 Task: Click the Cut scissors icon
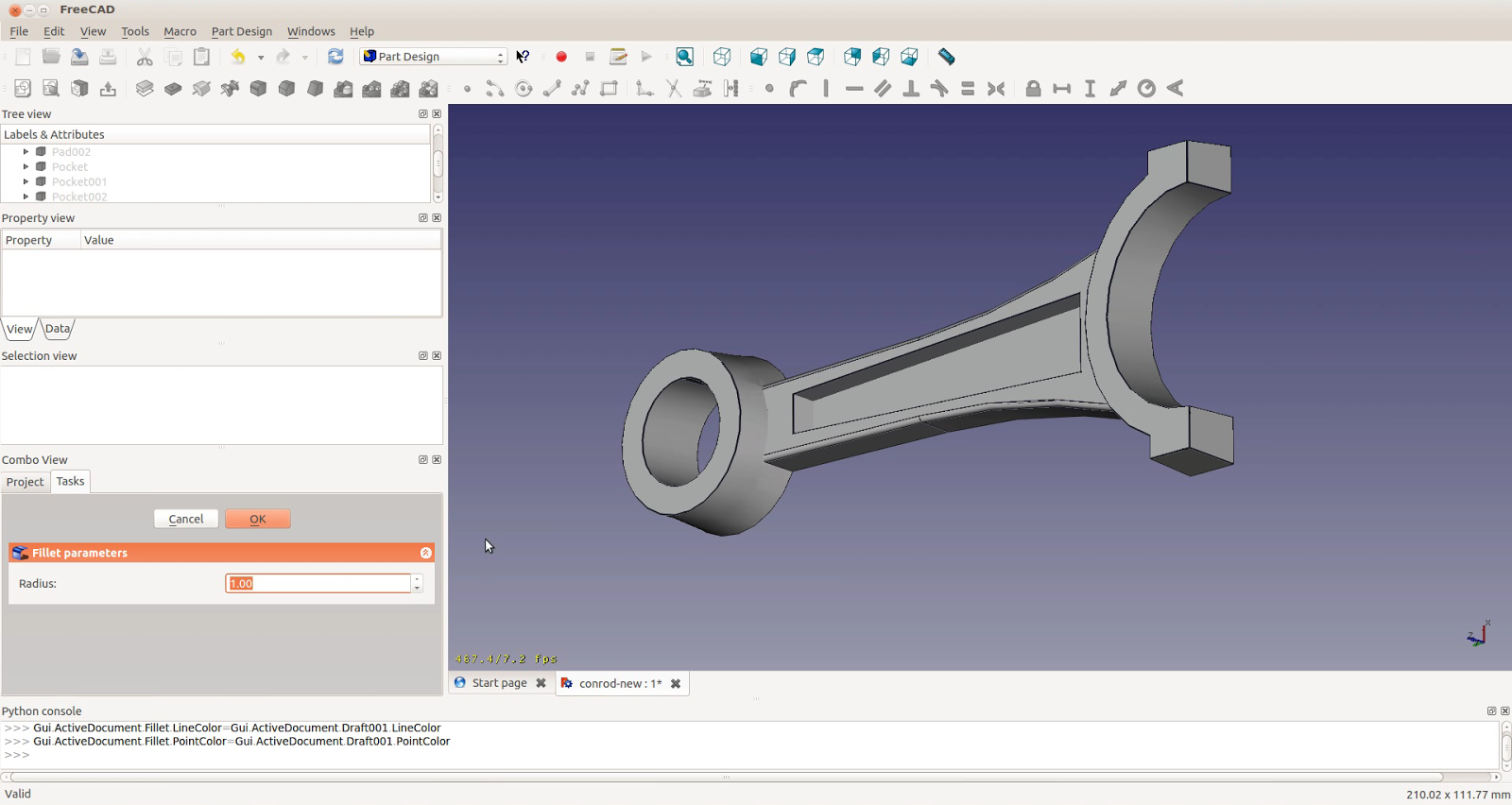145,57
